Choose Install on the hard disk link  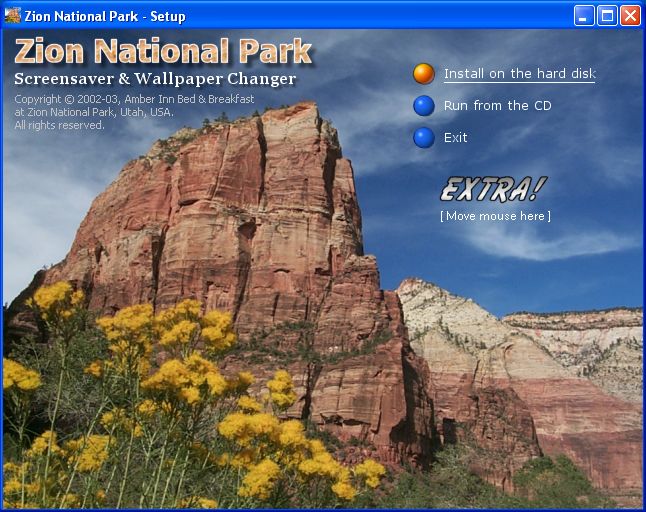click(x=520, y=74)
